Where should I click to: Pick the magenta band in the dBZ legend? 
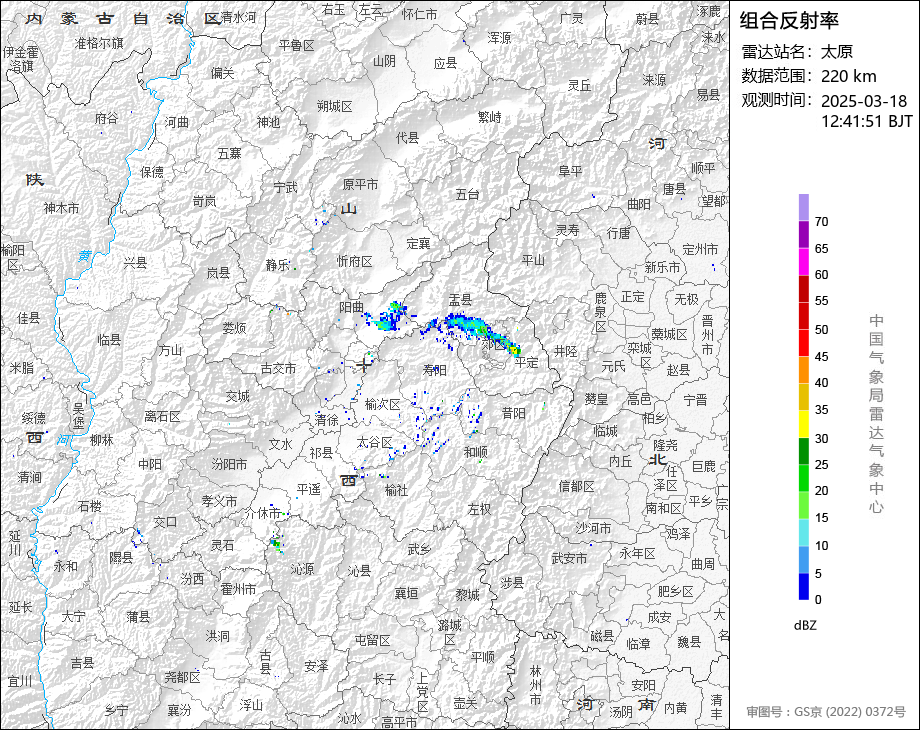(804, 261)
